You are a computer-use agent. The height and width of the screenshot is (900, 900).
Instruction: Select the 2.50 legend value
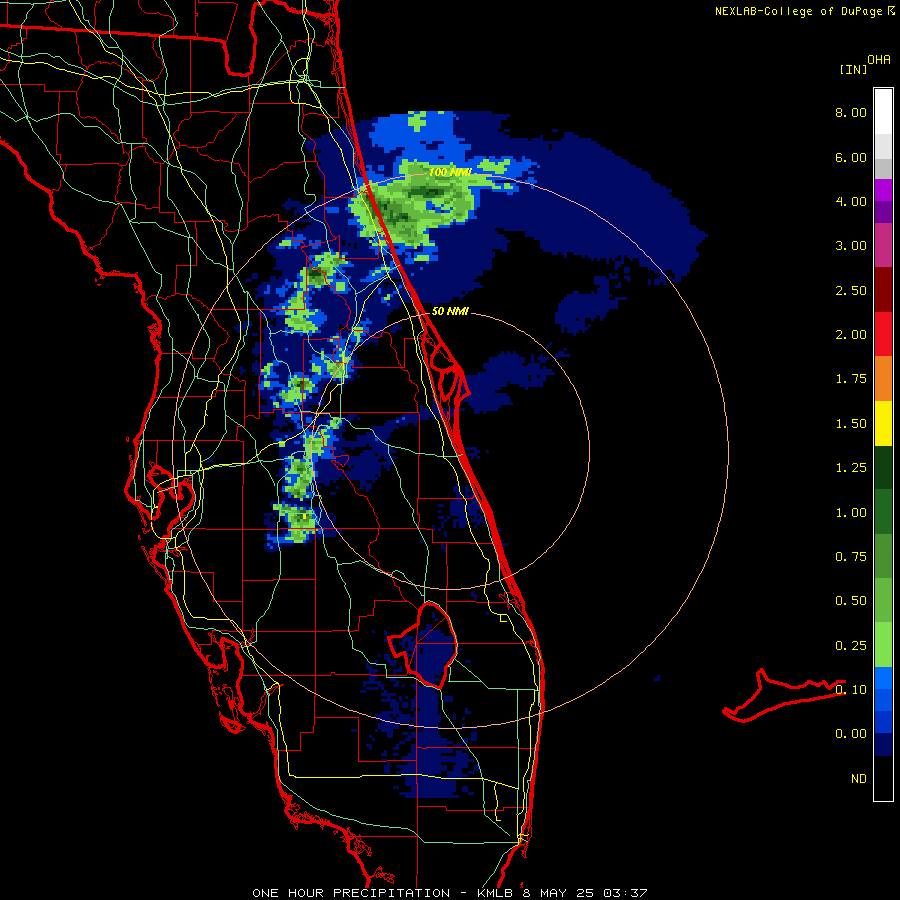point(851,290)
